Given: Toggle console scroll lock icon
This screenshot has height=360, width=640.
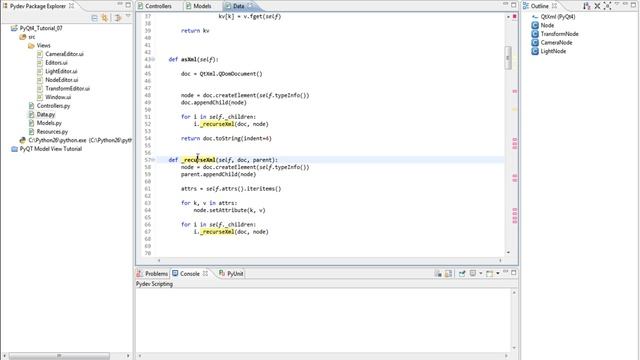Looking at the screenshot, I should (x=438, y=273).
